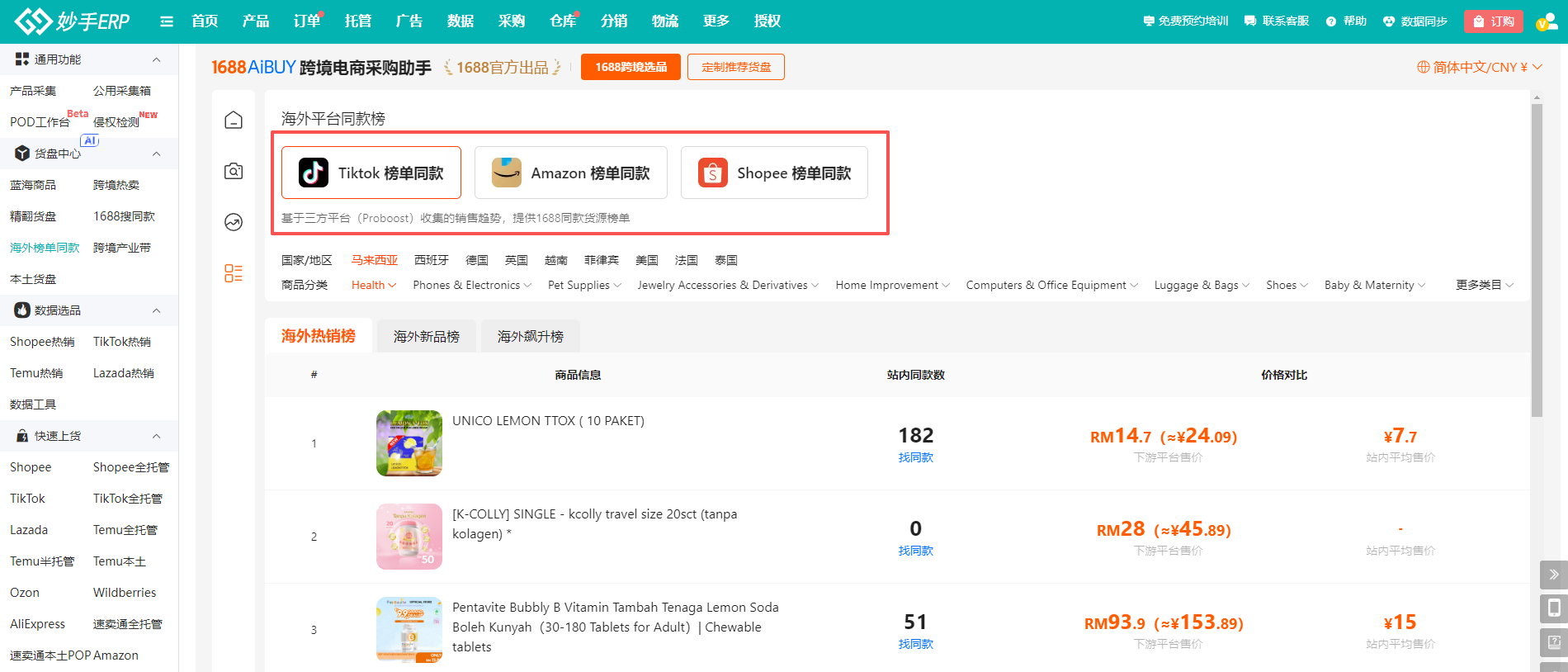Open 免费预约培训 in the top bar
Screen dimensions: 1568x672
click(1186, 21)
